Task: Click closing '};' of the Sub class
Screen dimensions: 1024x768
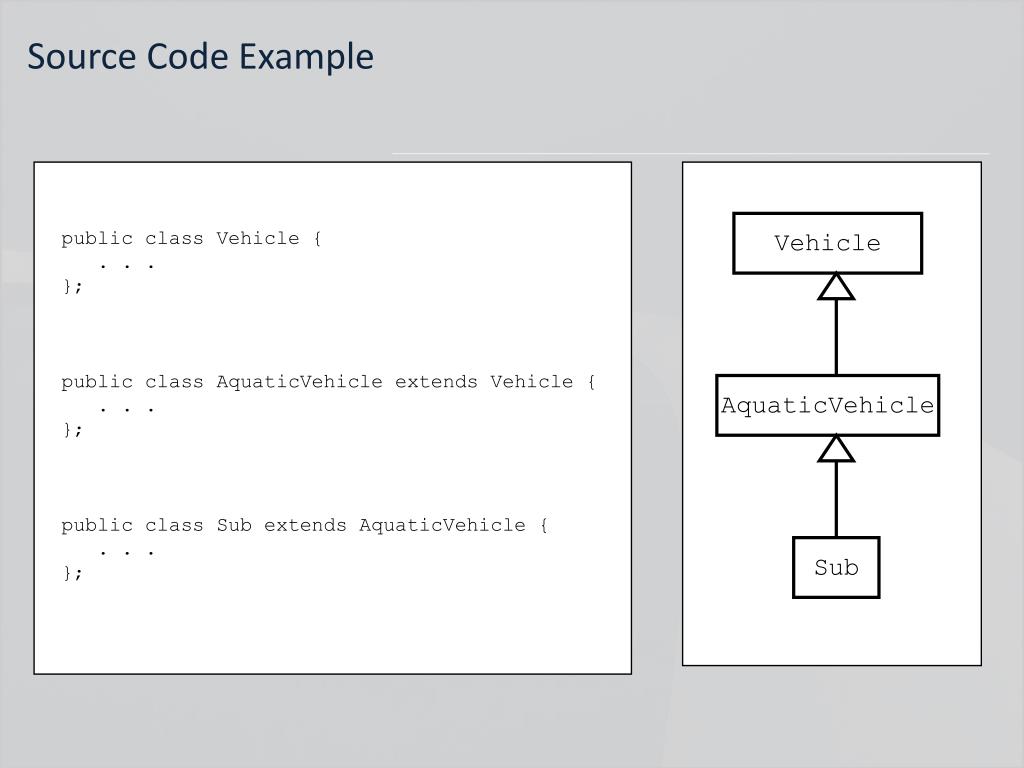Action: pyautogui.click(x=72, y=573)
